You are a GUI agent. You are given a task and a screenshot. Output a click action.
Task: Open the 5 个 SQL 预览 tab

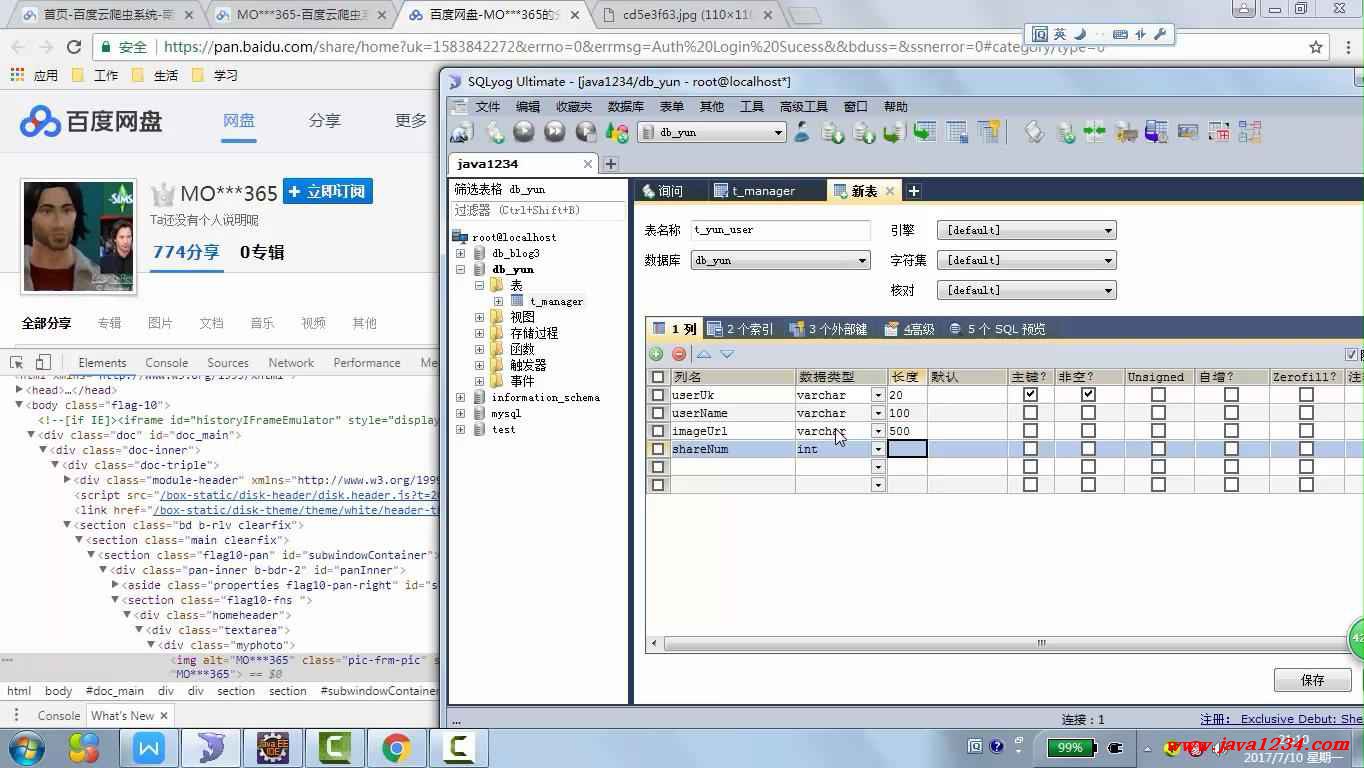(997, 329)
